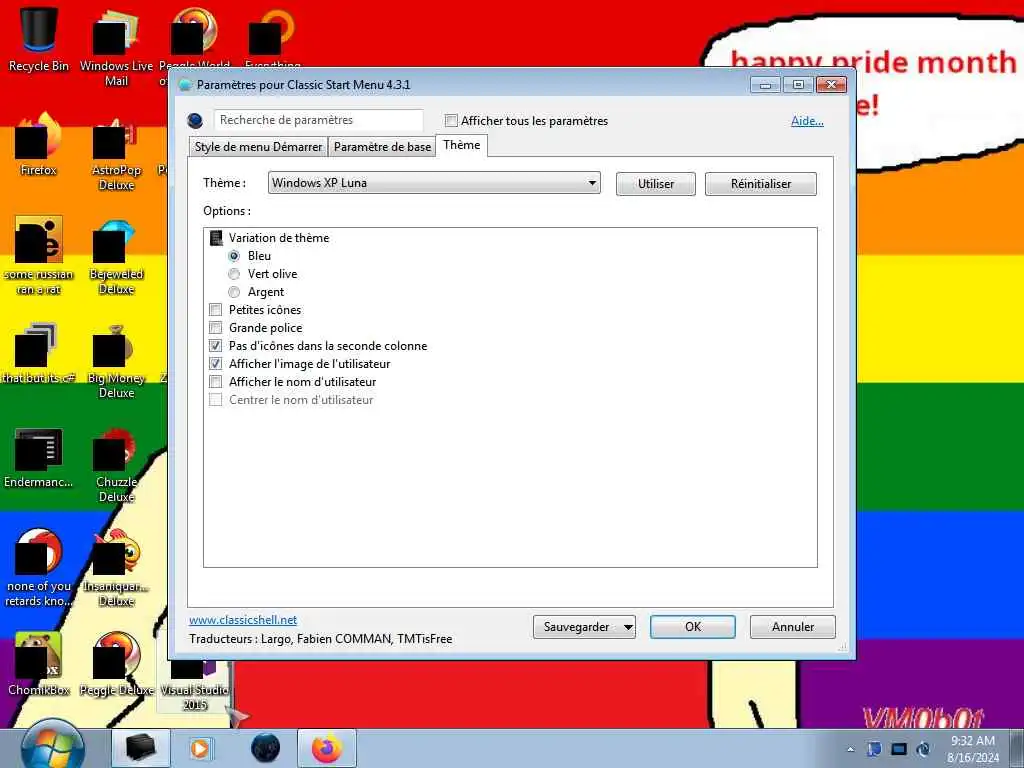The height and width of the screenshot is (768, 1024).
Task: Click the Variation de thème label
Action: tap(279, 238)
